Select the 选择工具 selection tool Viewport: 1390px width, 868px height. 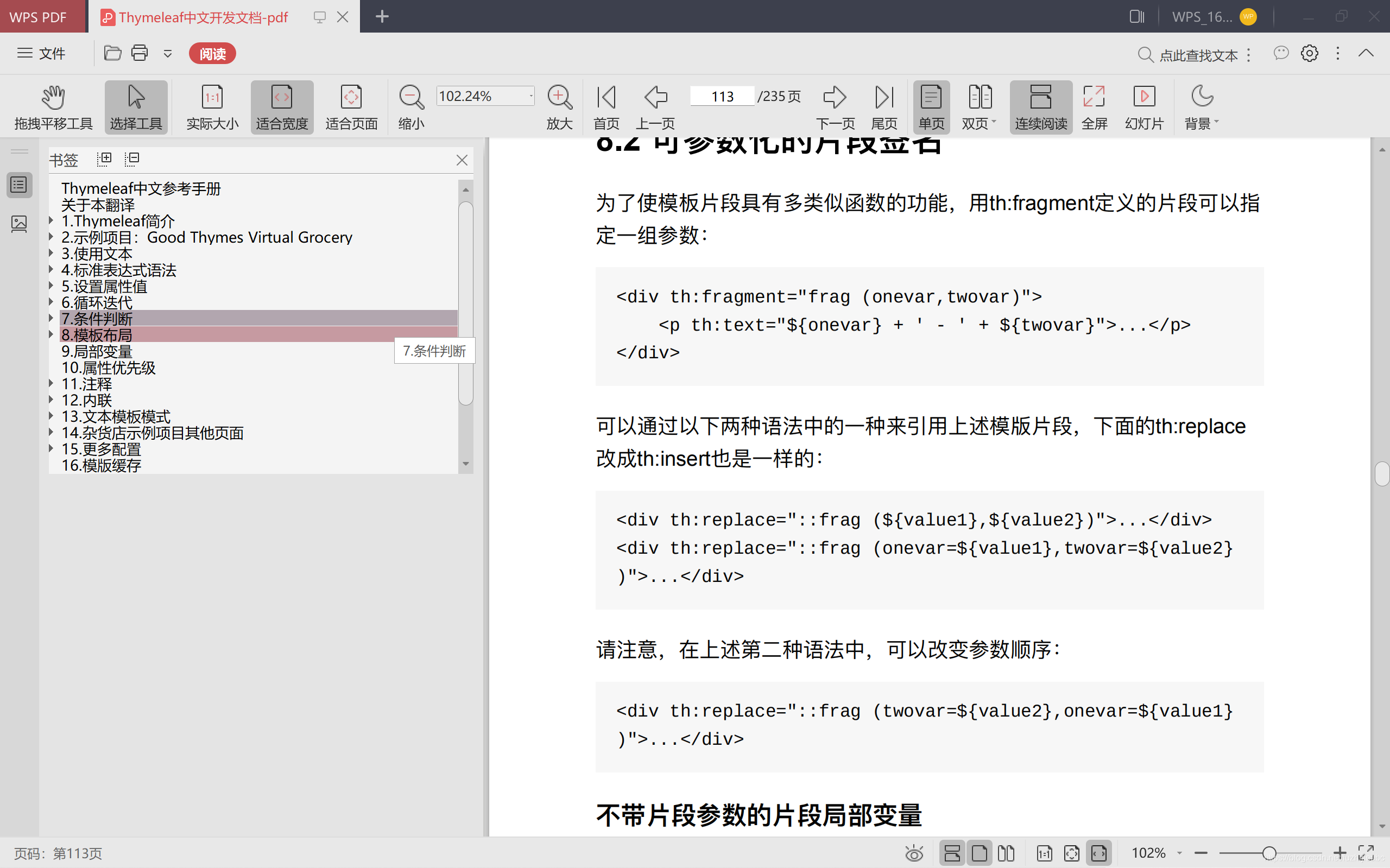(136, 106)
